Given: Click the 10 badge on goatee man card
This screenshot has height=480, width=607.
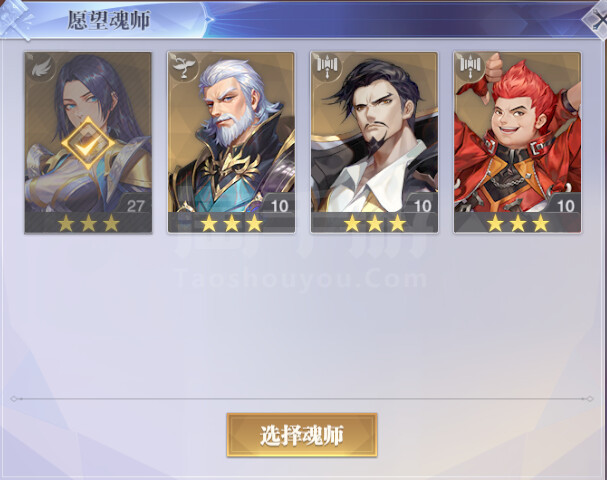Looking at the screenshot, I should click(422, 206).
